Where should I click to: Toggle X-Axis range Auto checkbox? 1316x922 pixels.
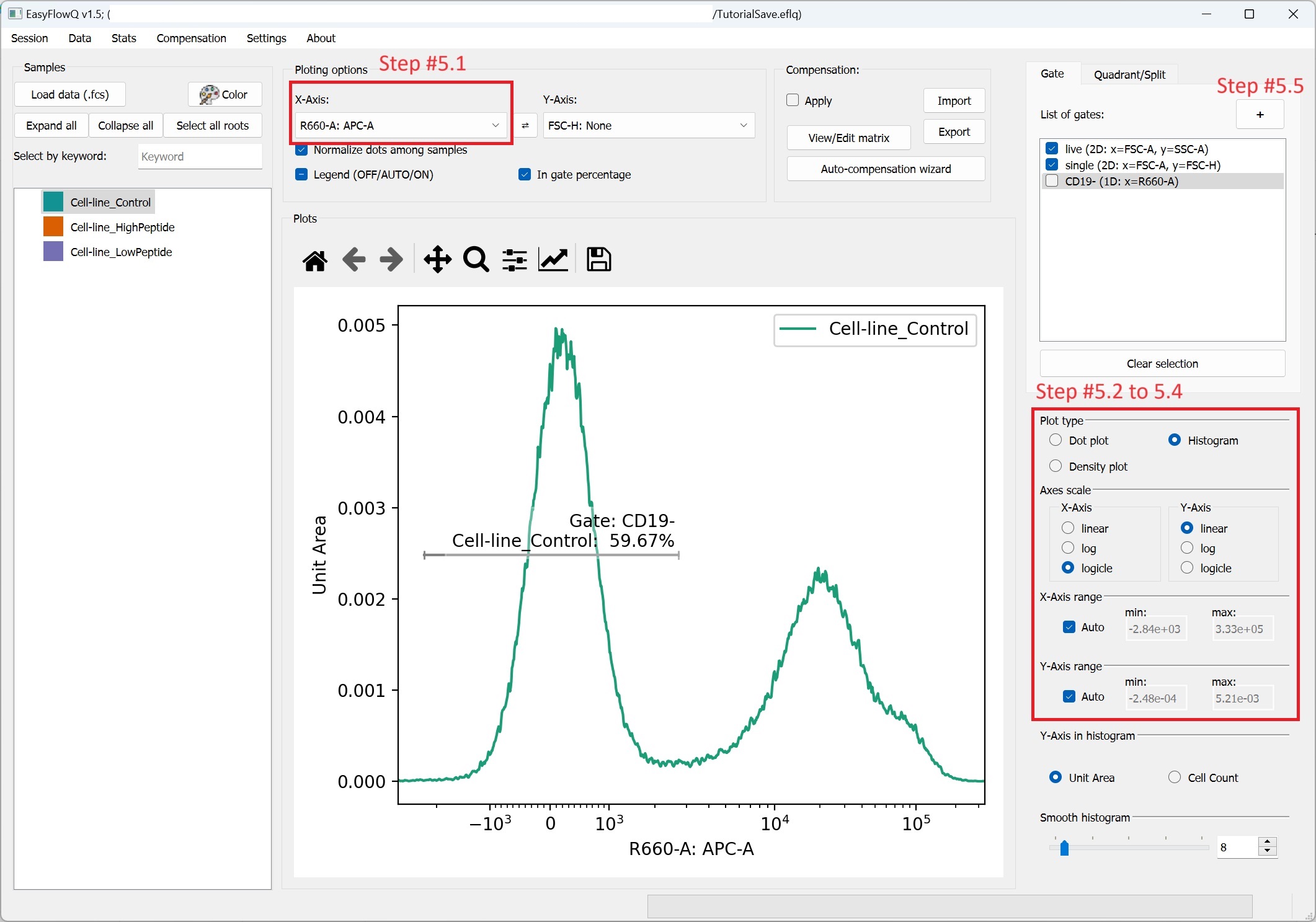(x=1069, y=627)
